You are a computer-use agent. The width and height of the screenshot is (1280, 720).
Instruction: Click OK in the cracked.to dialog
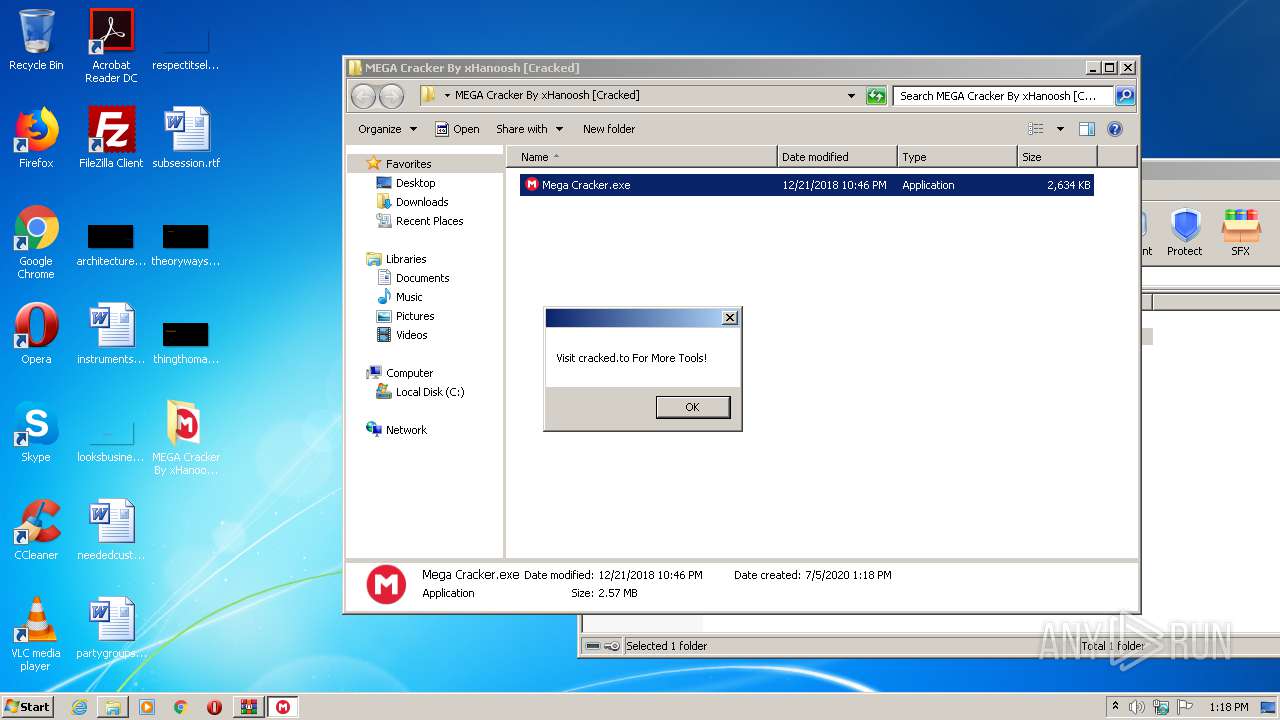pos(692,407)
